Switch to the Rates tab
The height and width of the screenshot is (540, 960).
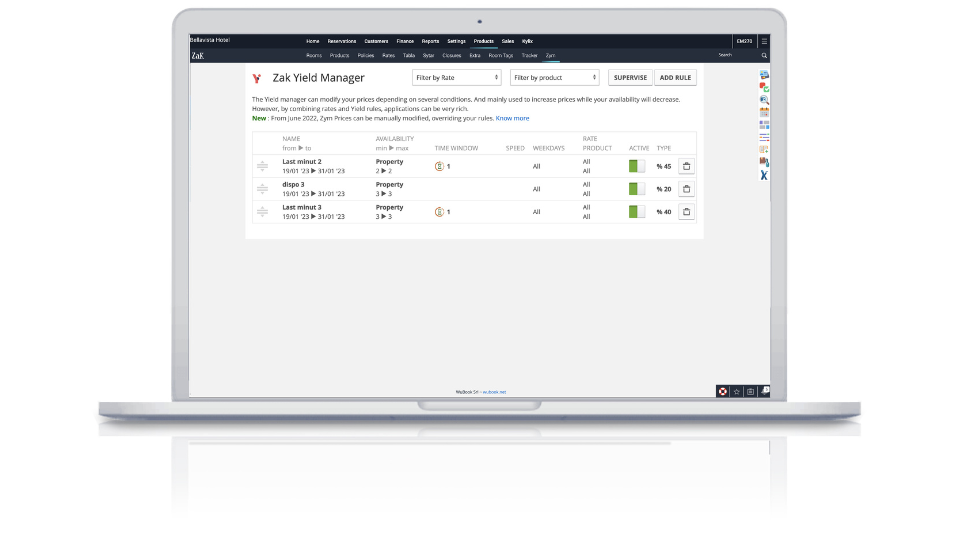click(388, 56)
